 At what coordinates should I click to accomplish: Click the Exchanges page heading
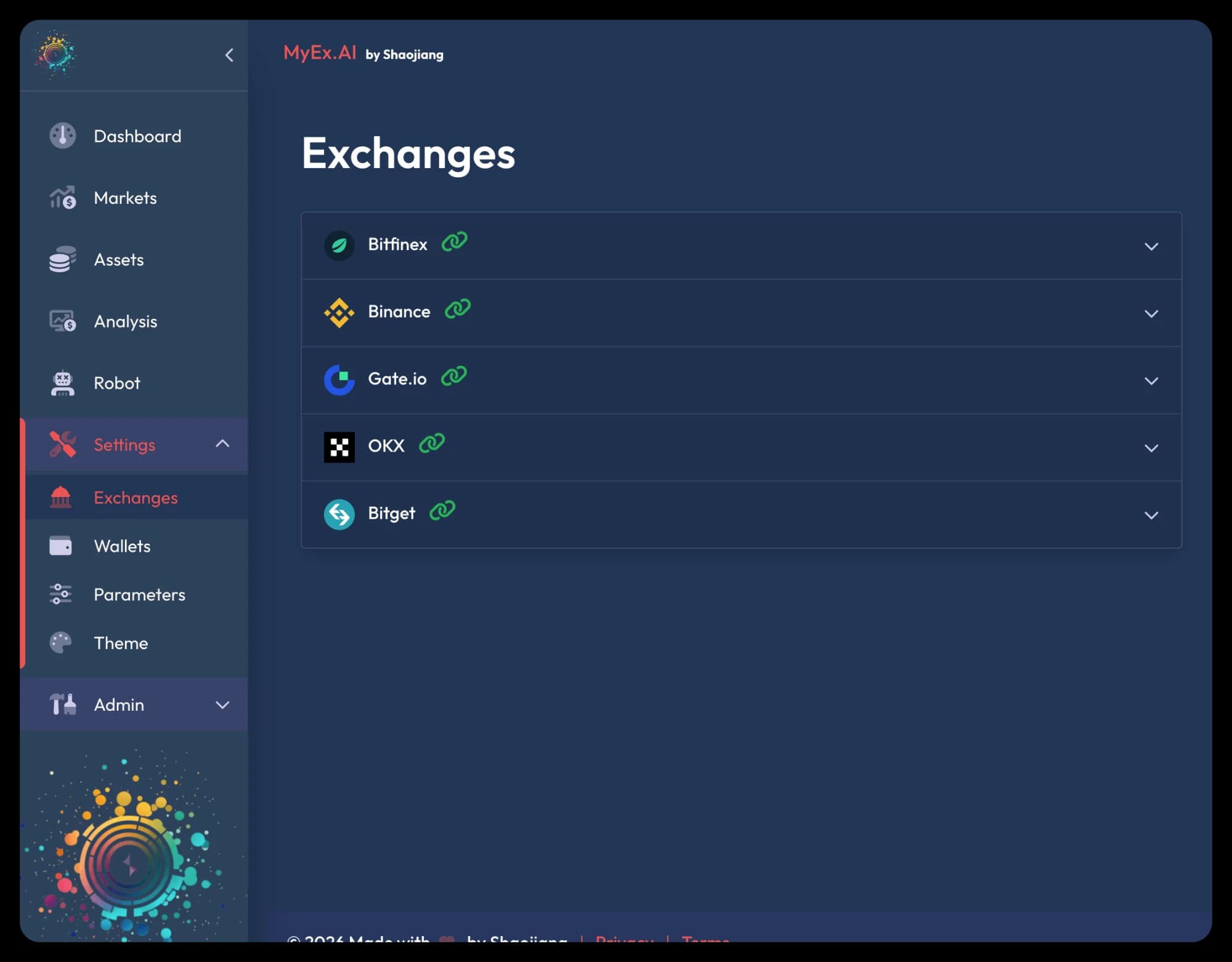(408, 154)
